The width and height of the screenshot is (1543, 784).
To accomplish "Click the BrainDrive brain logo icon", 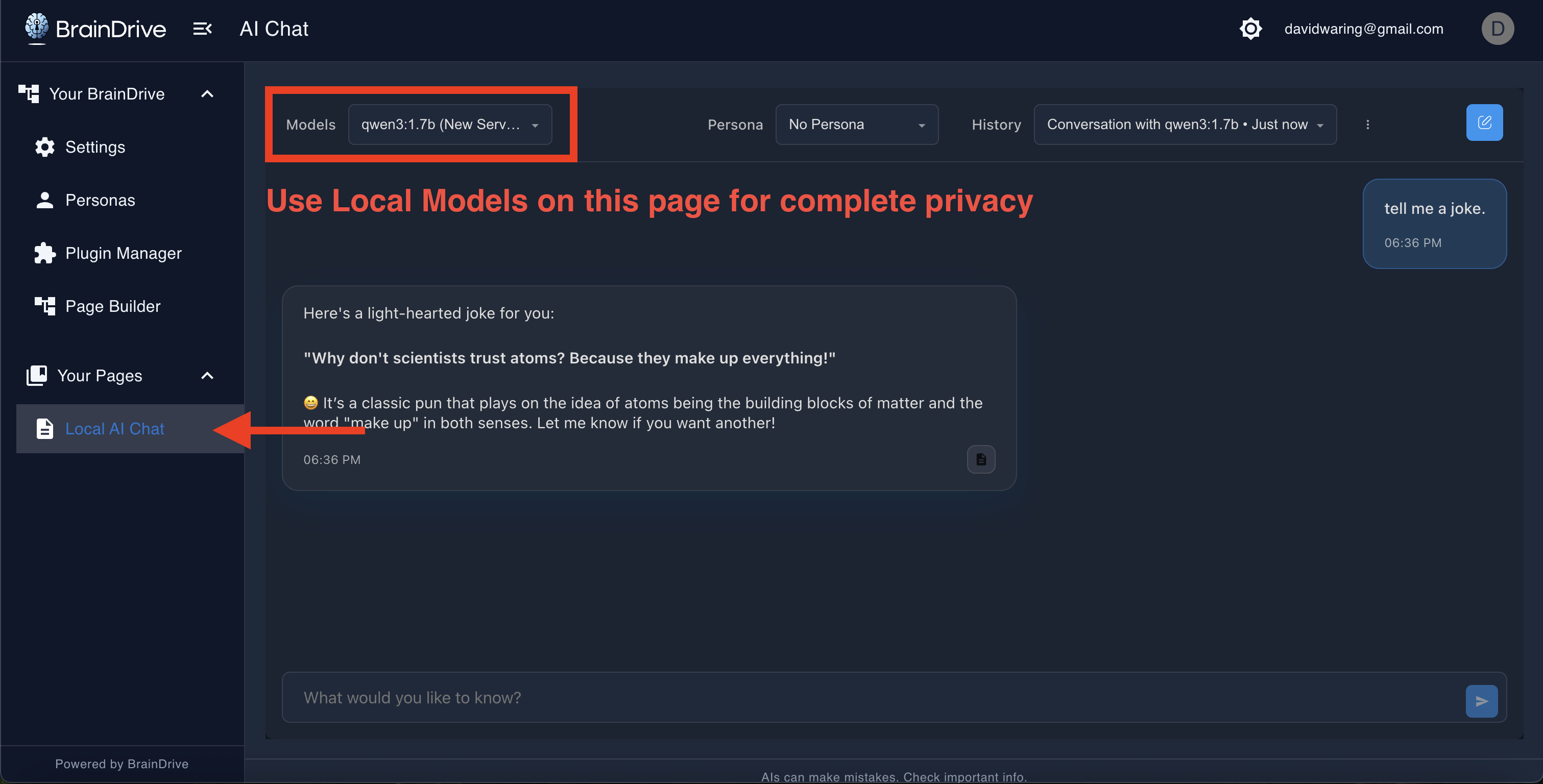I will 37,28.
